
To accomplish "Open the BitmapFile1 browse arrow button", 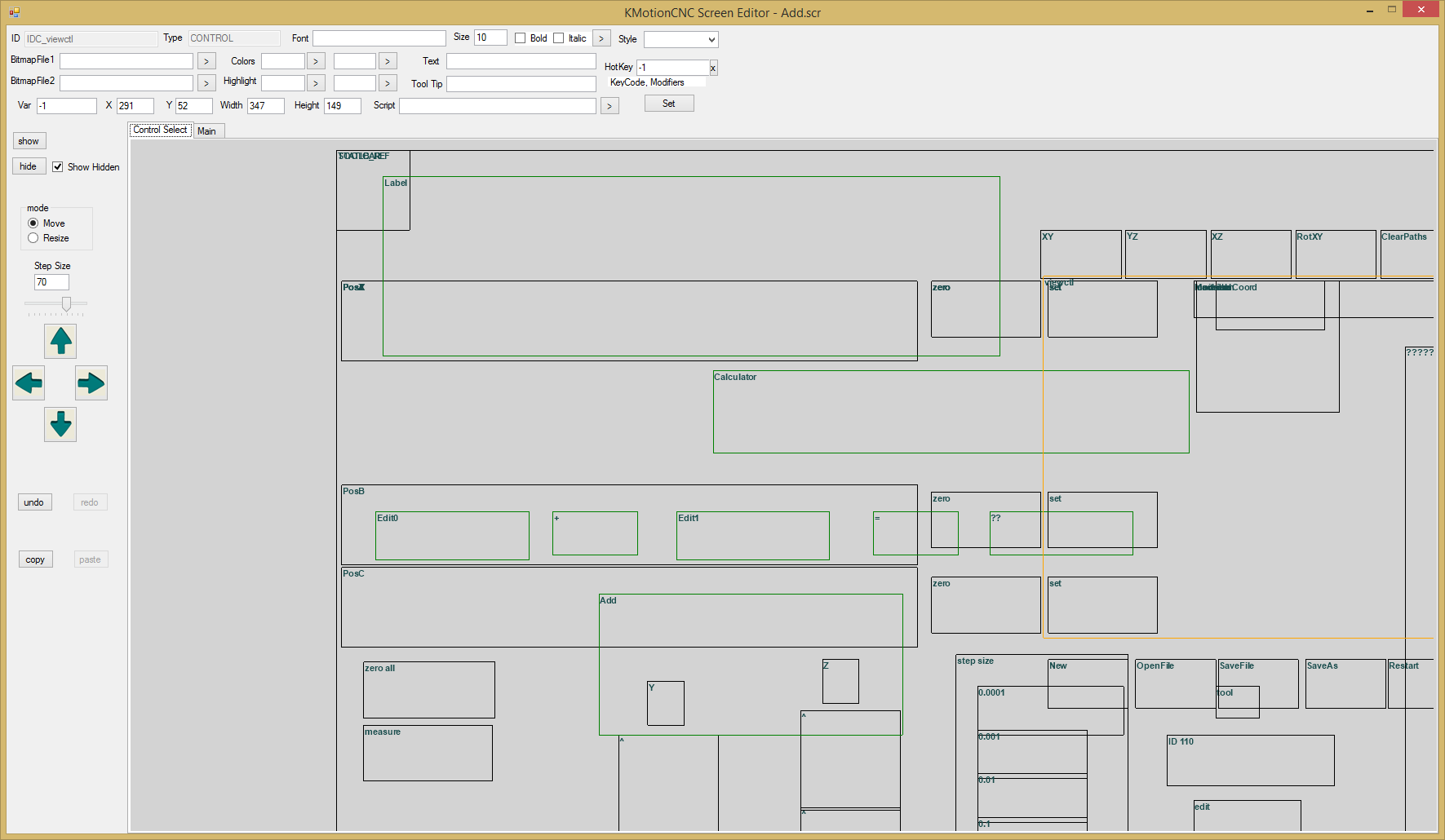I will point(206,61).
